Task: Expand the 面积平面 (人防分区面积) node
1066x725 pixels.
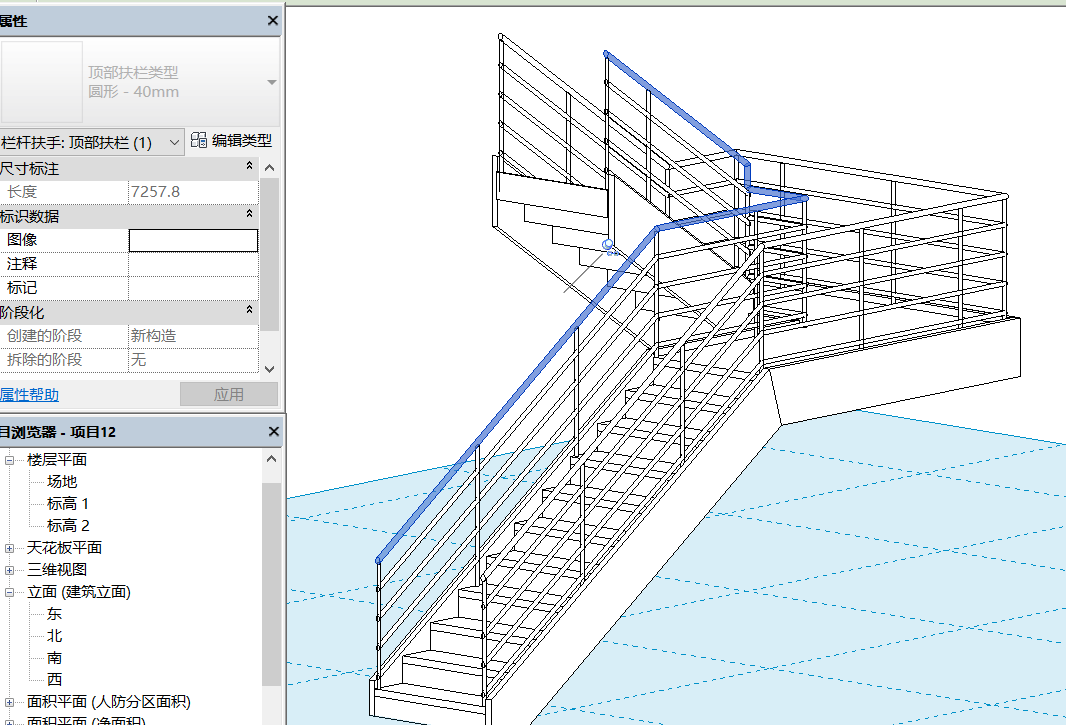Action: [10, 702]
